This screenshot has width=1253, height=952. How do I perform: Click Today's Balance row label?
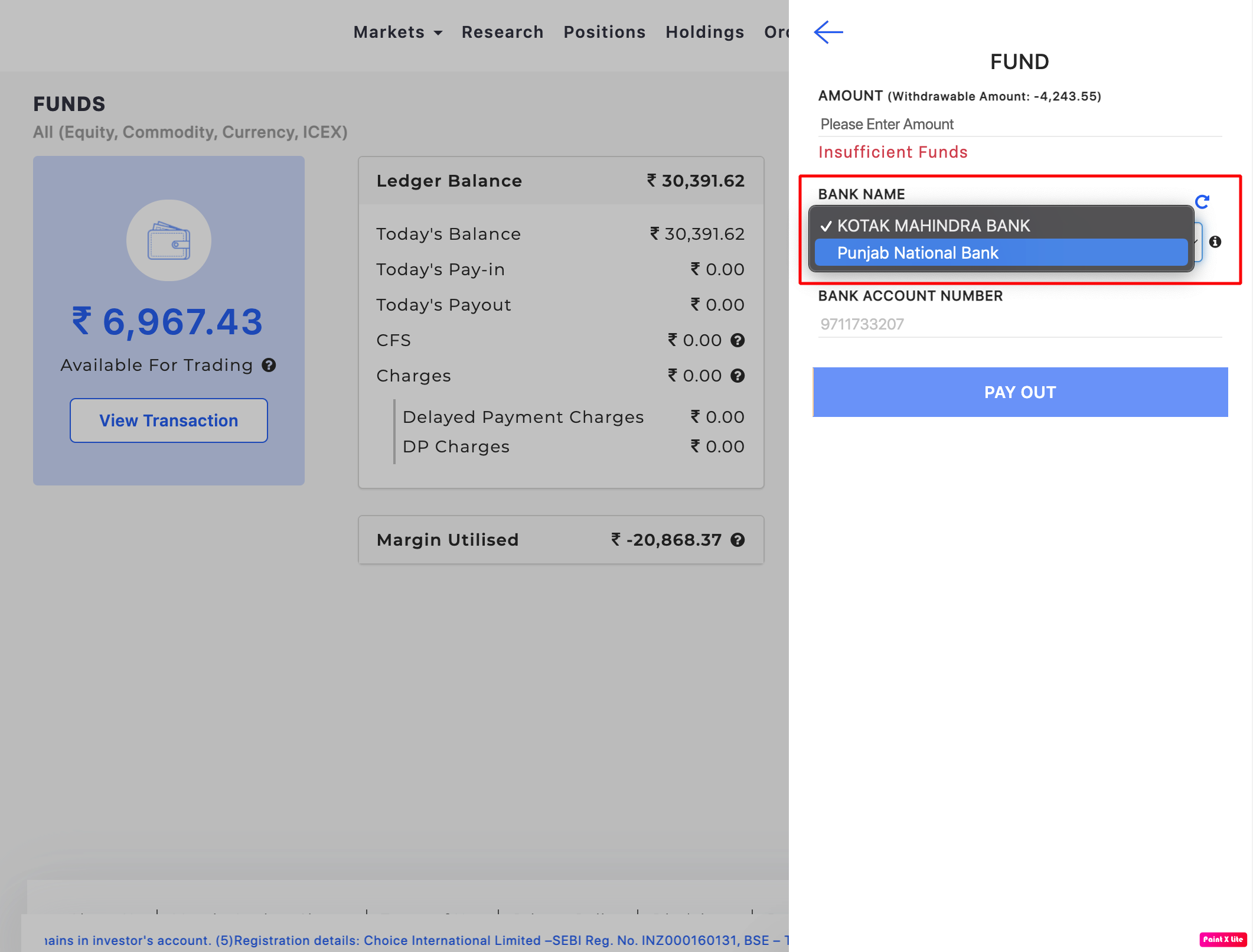pos(449,234)
